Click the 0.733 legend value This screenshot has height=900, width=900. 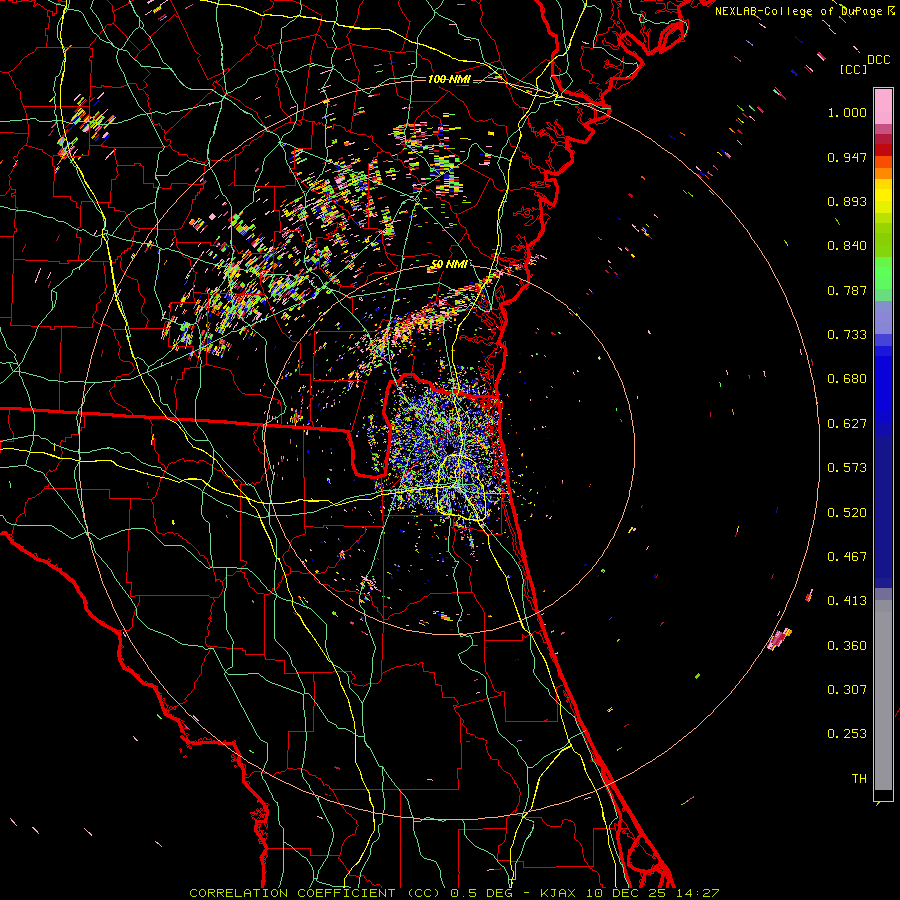847,335
